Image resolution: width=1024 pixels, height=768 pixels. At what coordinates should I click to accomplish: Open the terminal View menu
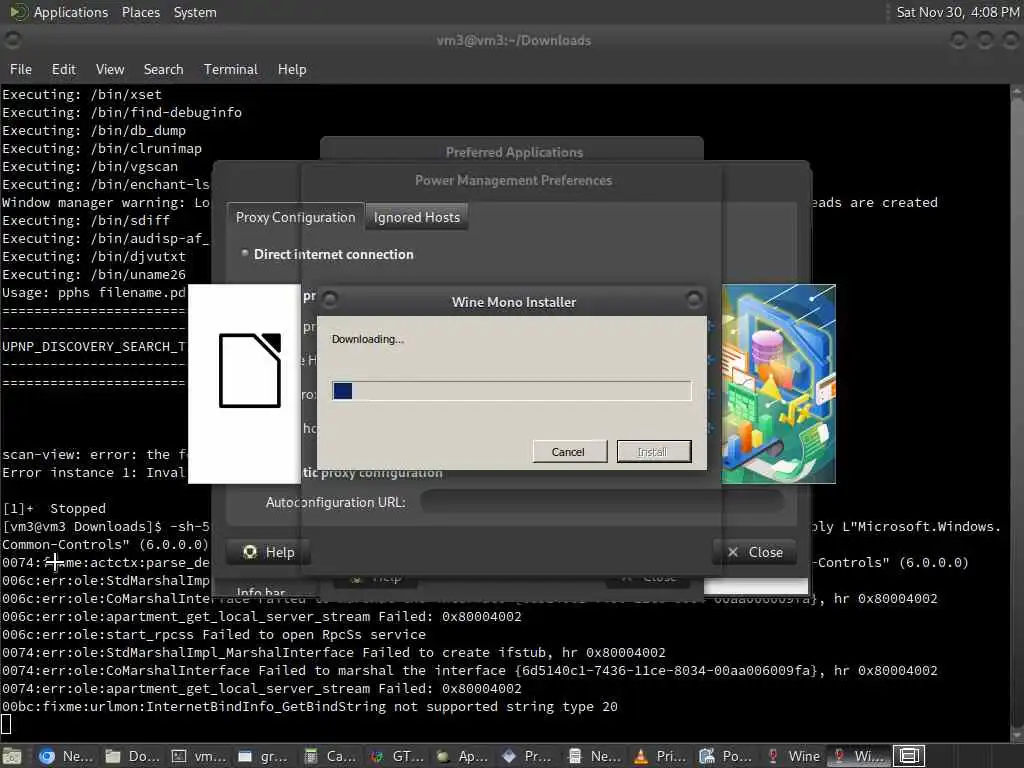tap(110, 69)
